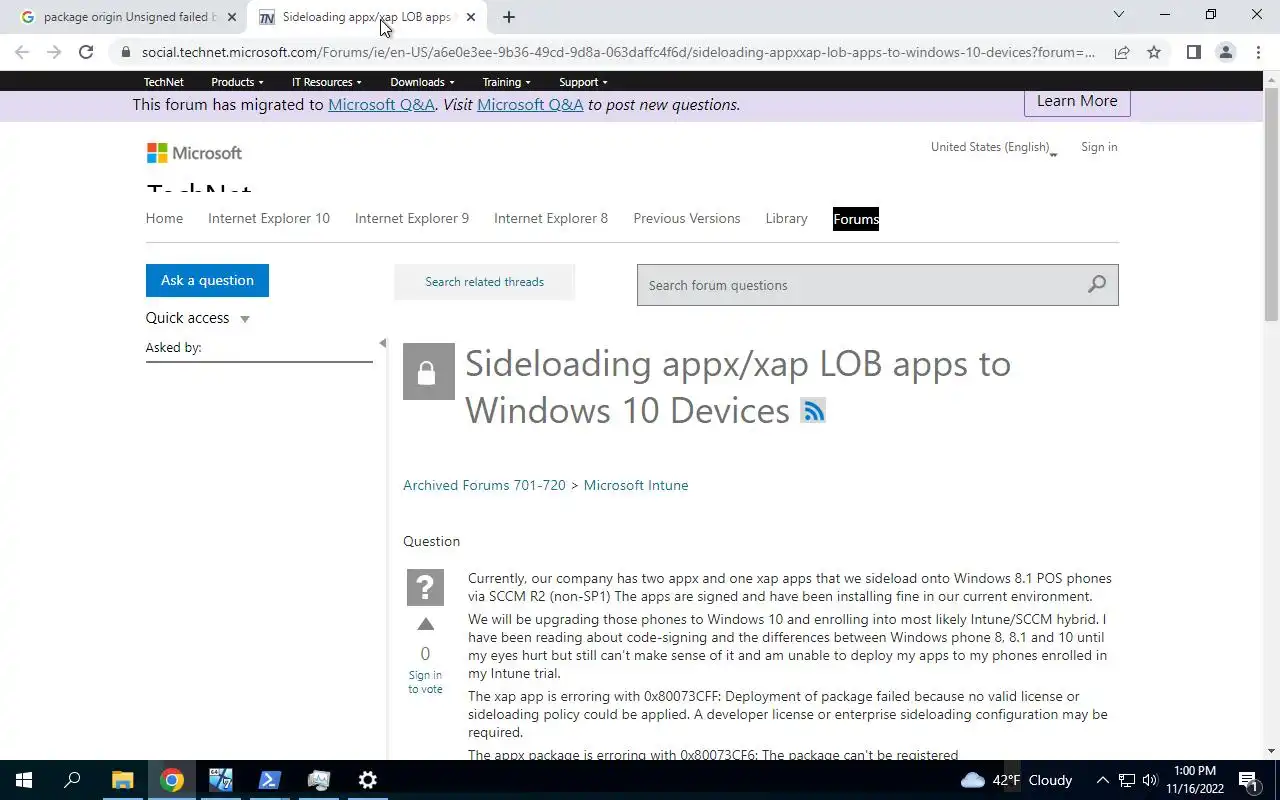Expand the Quick access dropdown arrow
Screen dimensions: 1280x800
[245, 319]
